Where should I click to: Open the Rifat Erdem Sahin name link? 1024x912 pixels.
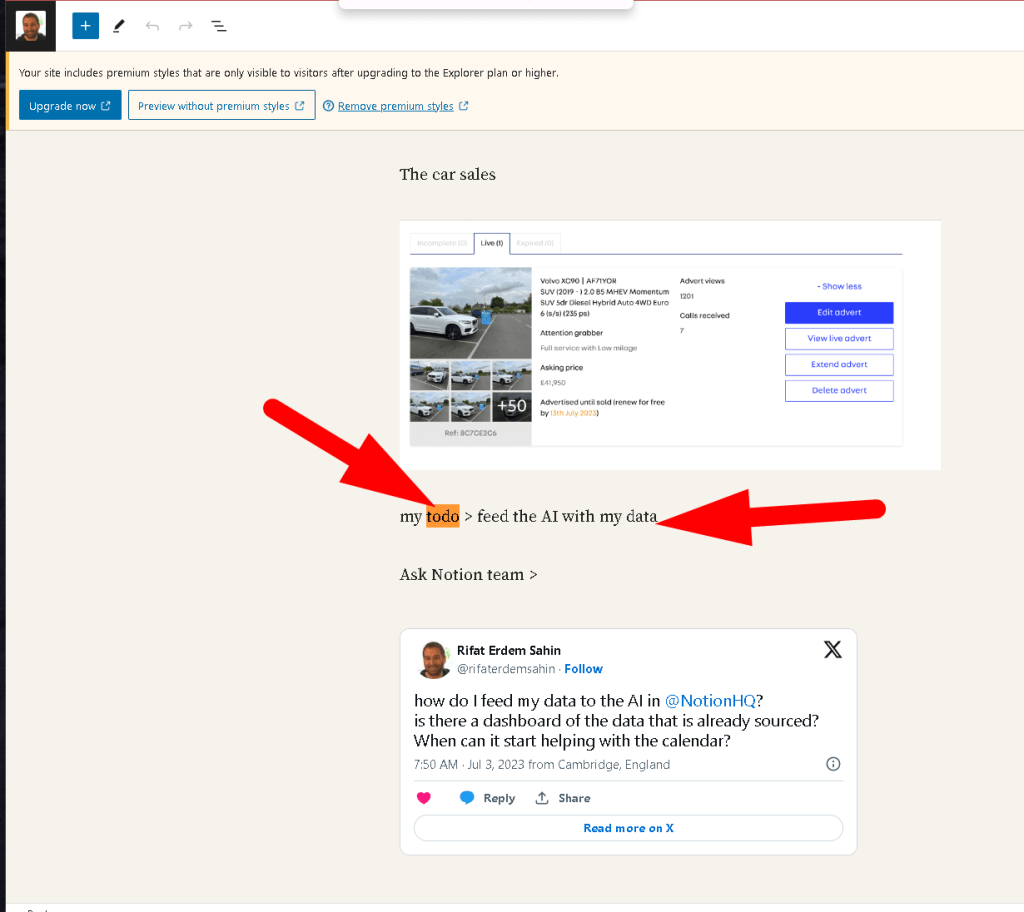(x=509, y=651)
